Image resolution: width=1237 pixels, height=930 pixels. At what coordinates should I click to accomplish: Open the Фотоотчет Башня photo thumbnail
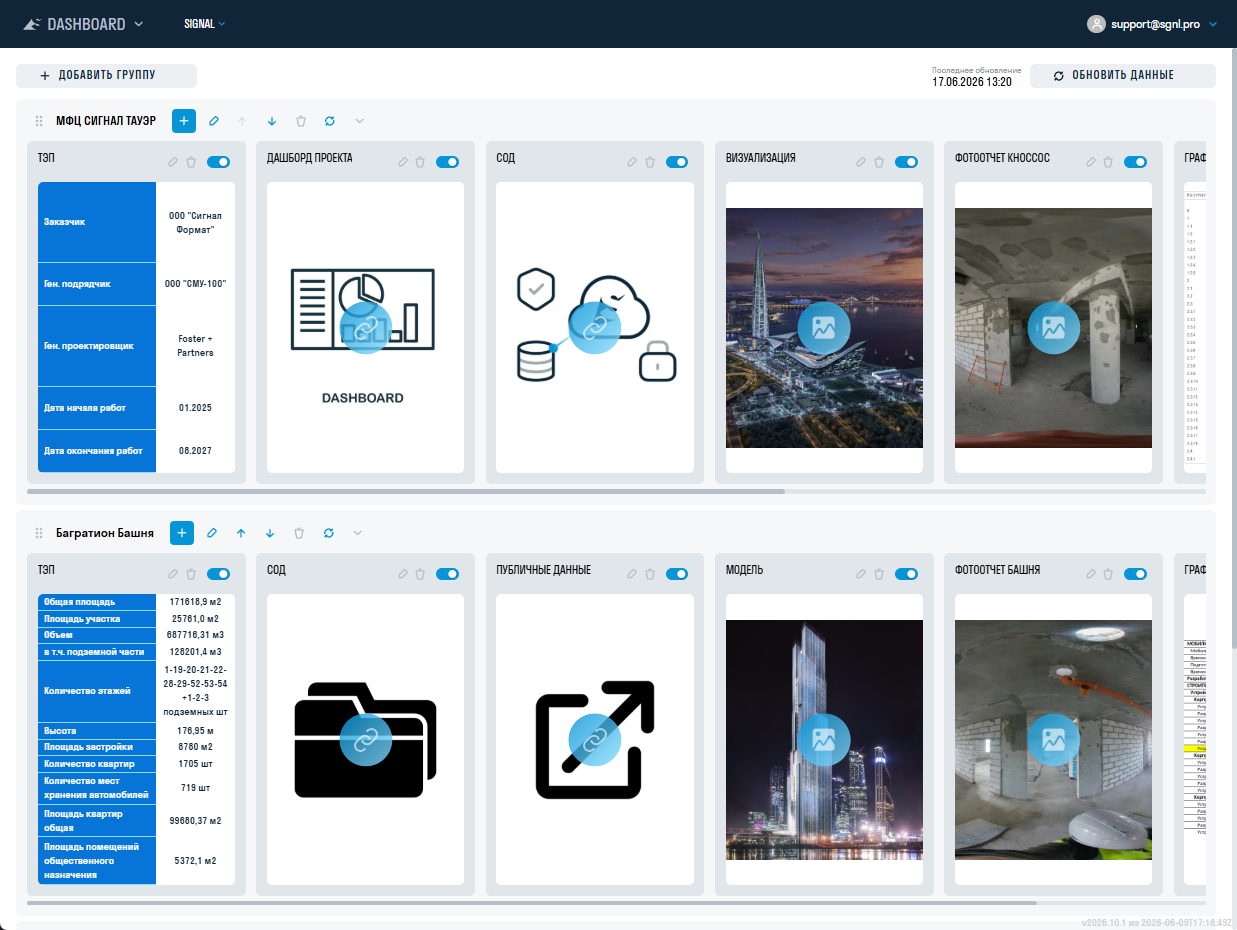point(1054,740)
